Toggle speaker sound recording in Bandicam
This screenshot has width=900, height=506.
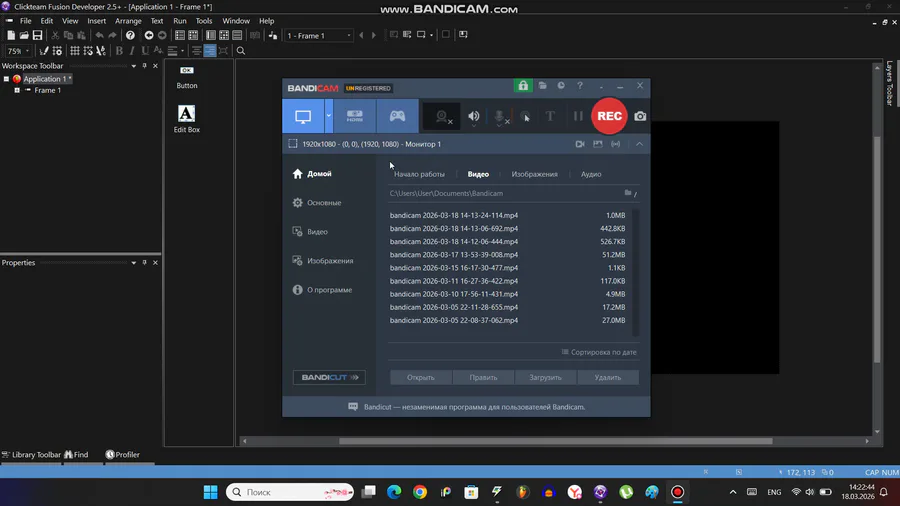pyautogui.click(x=474, y=116)
